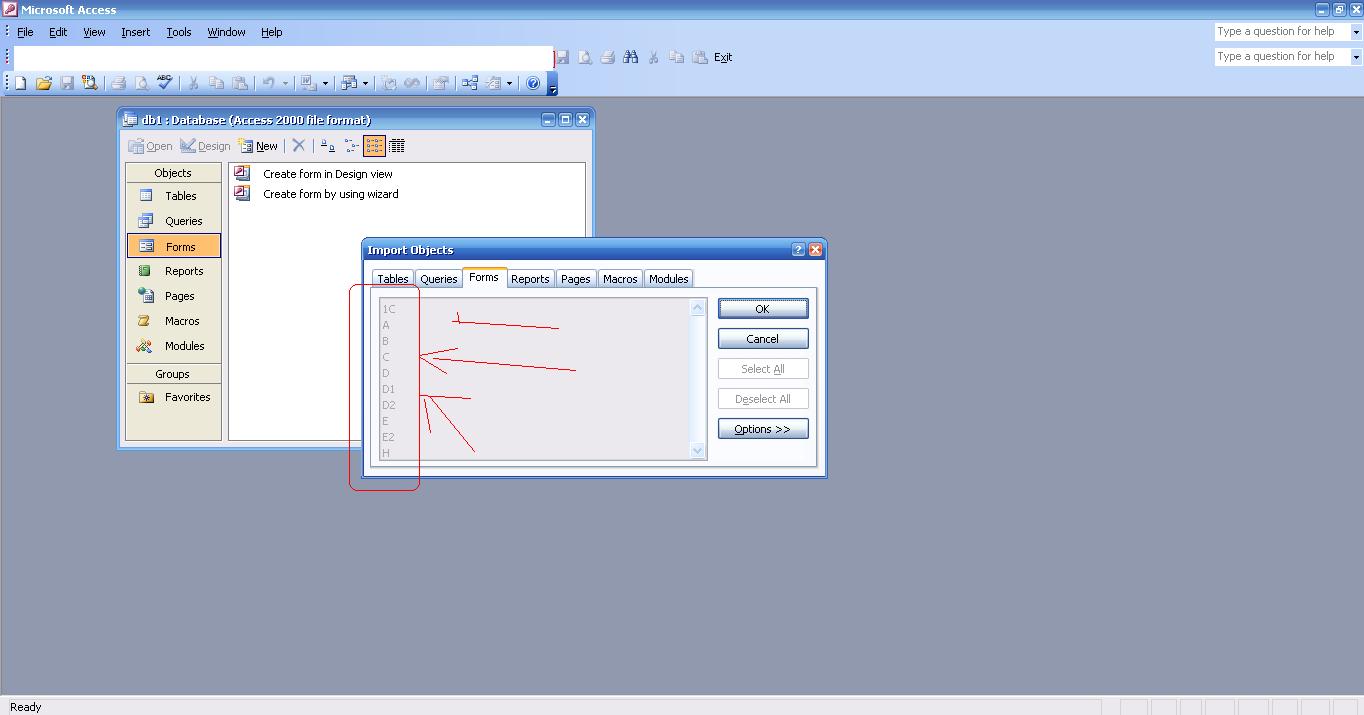Open a database with the folder icon
Screen dimensions: 1364x715
(x=43, y=83)
